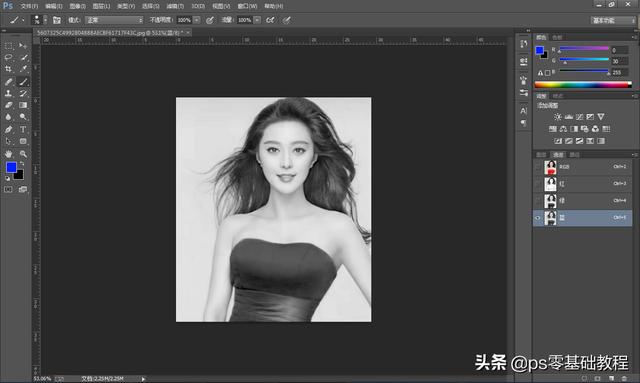This screenshot has height=383, width=640.
Task: Open History collapsed panel icon
Action: click(524, 44)
